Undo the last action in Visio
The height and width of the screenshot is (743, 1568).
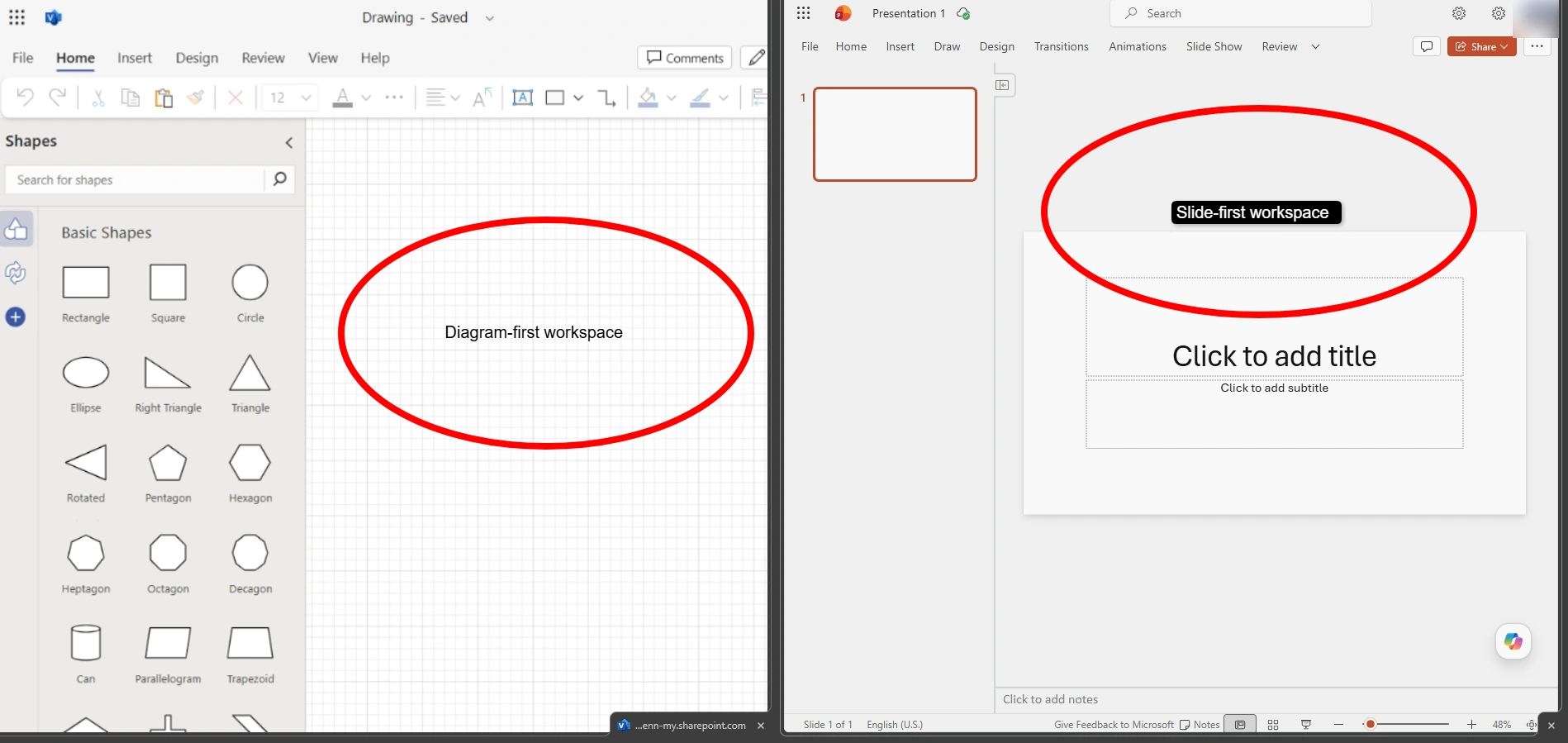coord(25,98)
